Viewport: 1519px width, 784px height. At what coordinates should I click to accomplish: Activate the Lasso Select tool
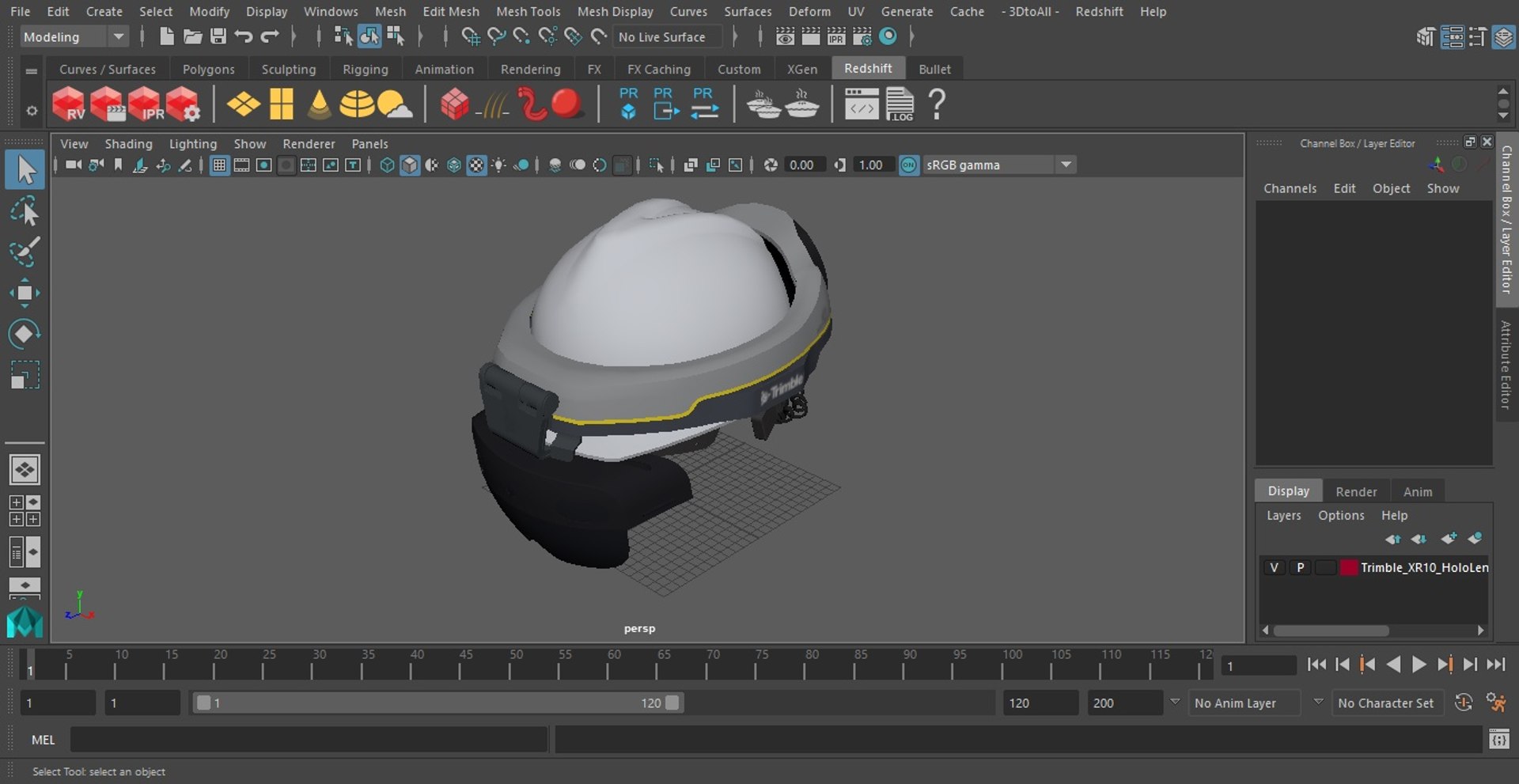pyautogui.click(x=25, y=211)
